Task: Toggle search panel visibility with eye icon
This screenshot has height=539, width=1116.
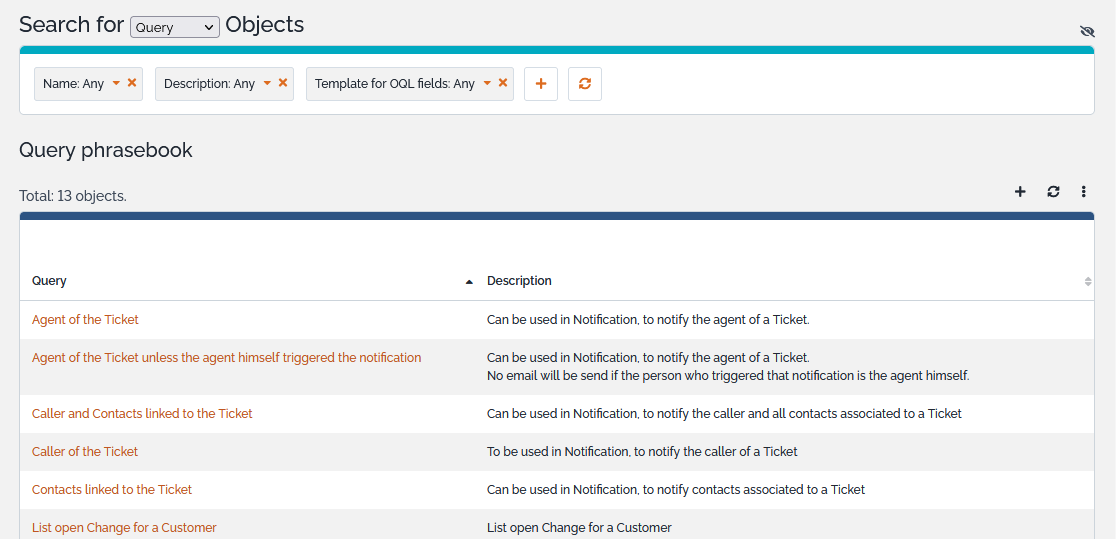Action: pyautogui.click(x=1088, y=32)
